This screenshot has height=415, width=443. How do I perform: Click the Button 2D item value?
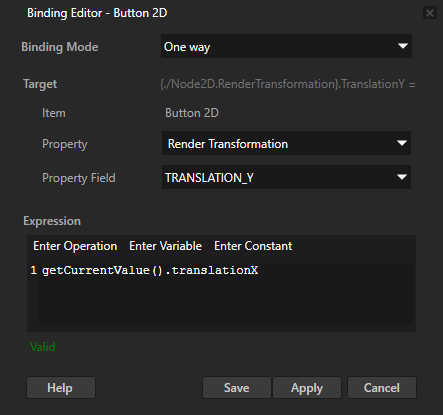tap(192, 113)
